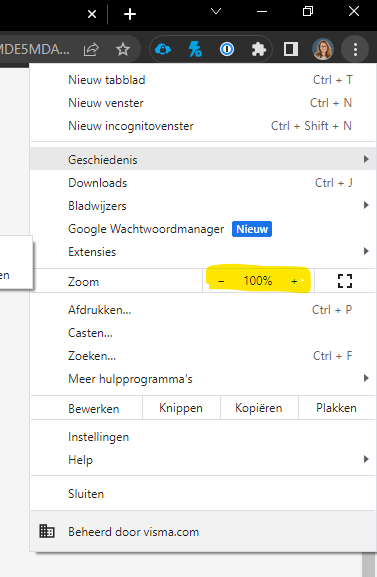Open the Extensions puzzle piece menu
This screenshot has height=577, width=377.
tap(258, 49)
